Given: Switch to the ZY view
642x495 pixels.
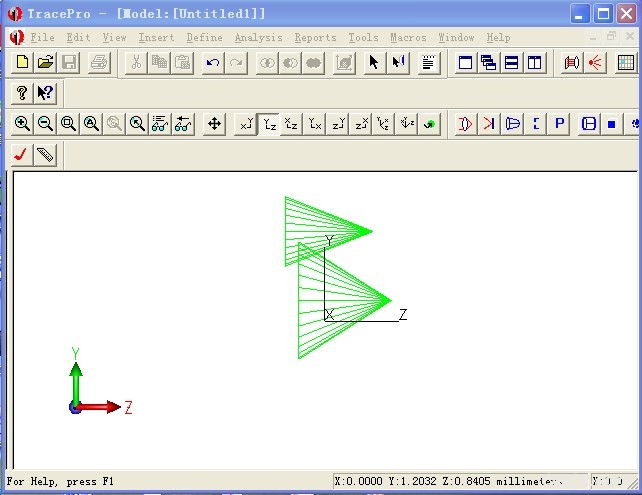Looking at the screenshot, I should pos(338,124).
